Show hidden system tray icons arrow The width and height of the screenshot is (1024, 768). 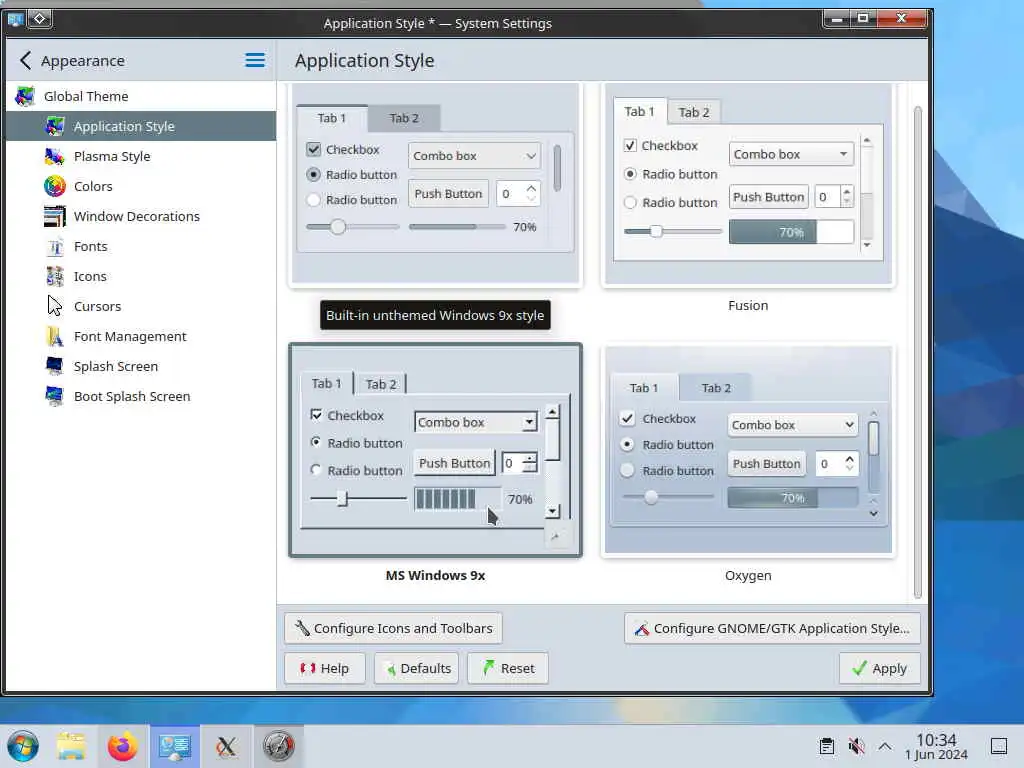885,746
